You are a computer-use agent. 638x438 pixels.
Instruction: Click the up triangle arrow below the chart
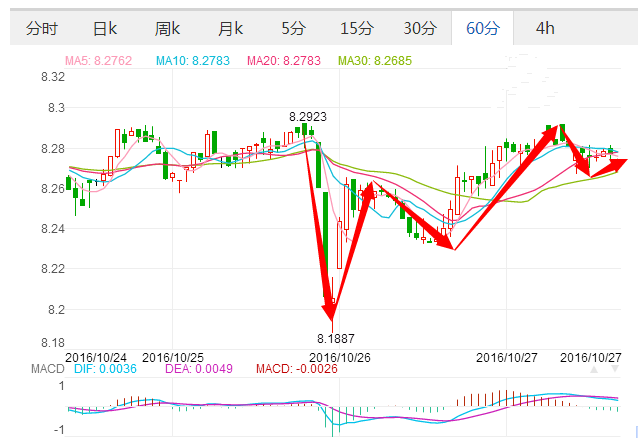596,370
